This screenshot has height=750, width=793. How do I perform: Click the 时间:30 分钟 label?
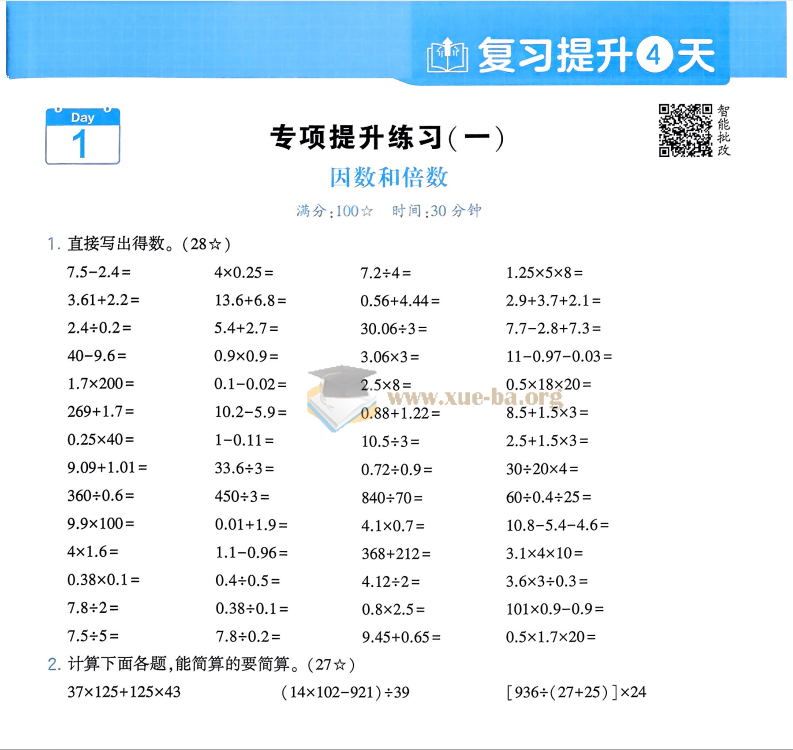(436, 211)
